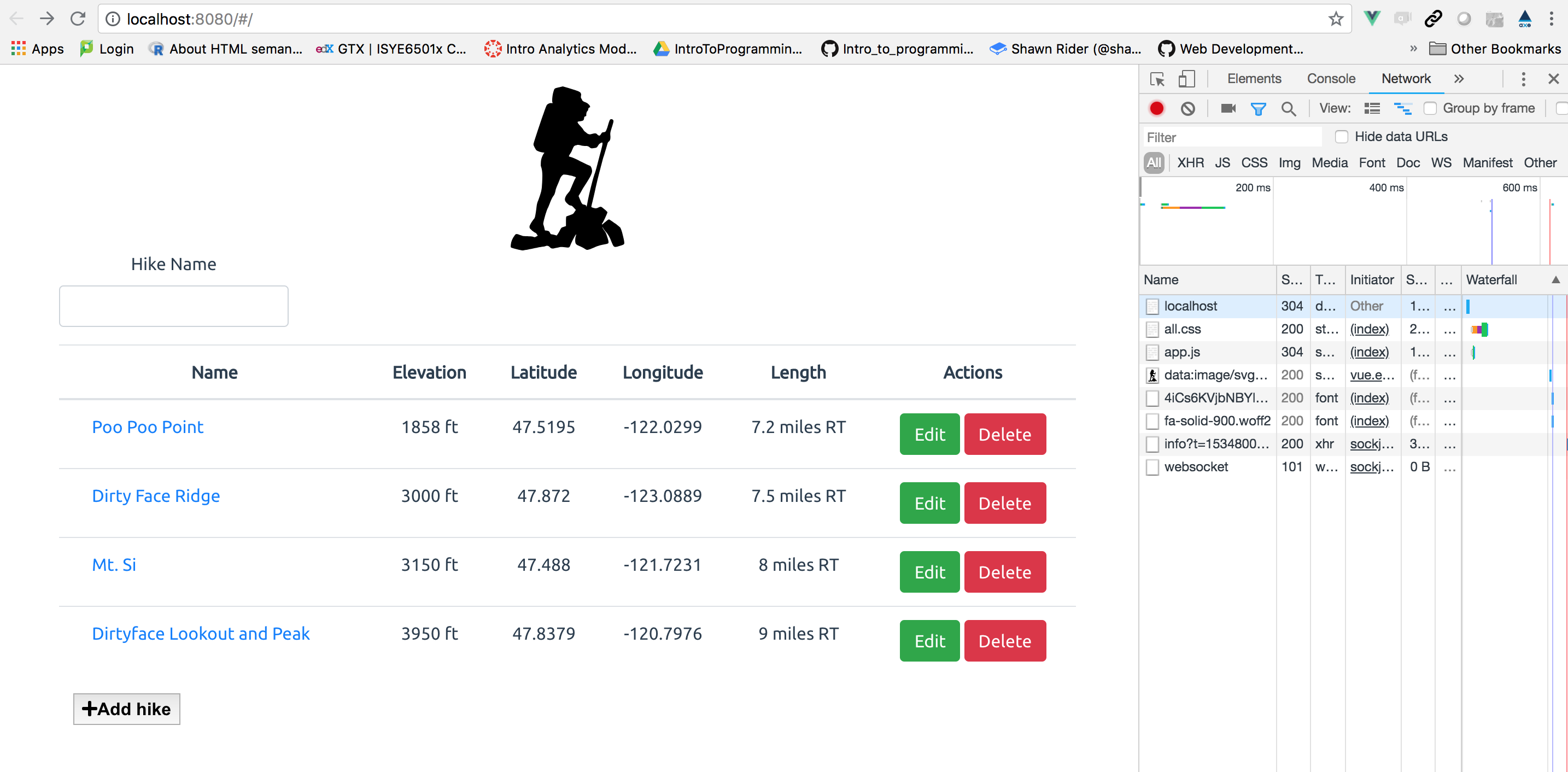Delete the Mt. Si hike
Viewport: 1568px width, 772px height.
(x=1004, y=572)
